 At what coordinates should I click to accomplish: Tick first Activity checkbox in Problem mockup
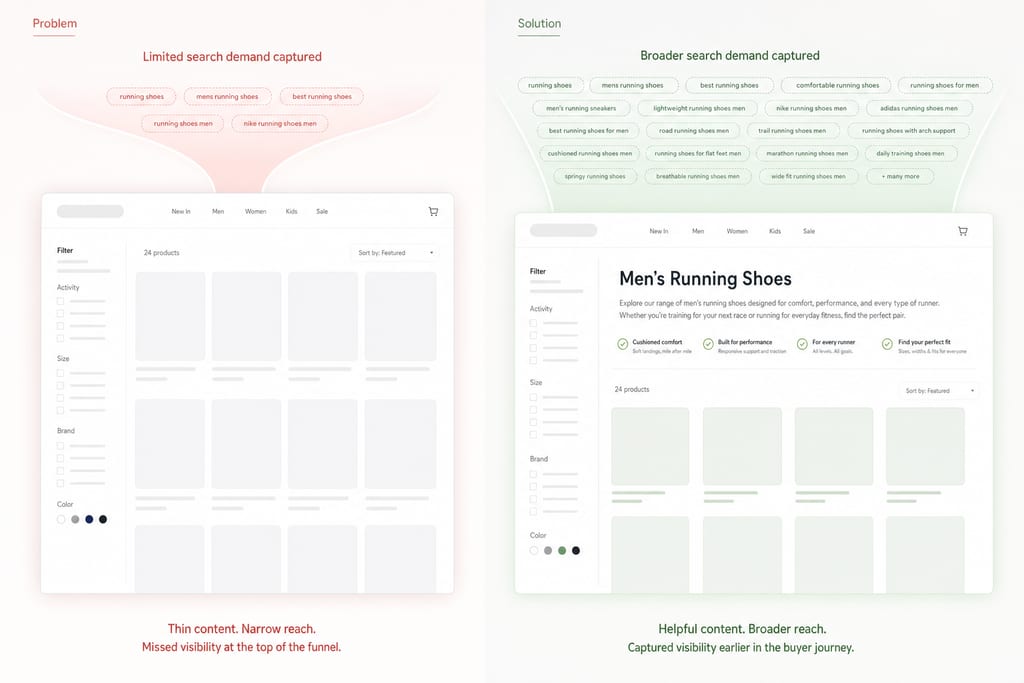click(60, 301)
